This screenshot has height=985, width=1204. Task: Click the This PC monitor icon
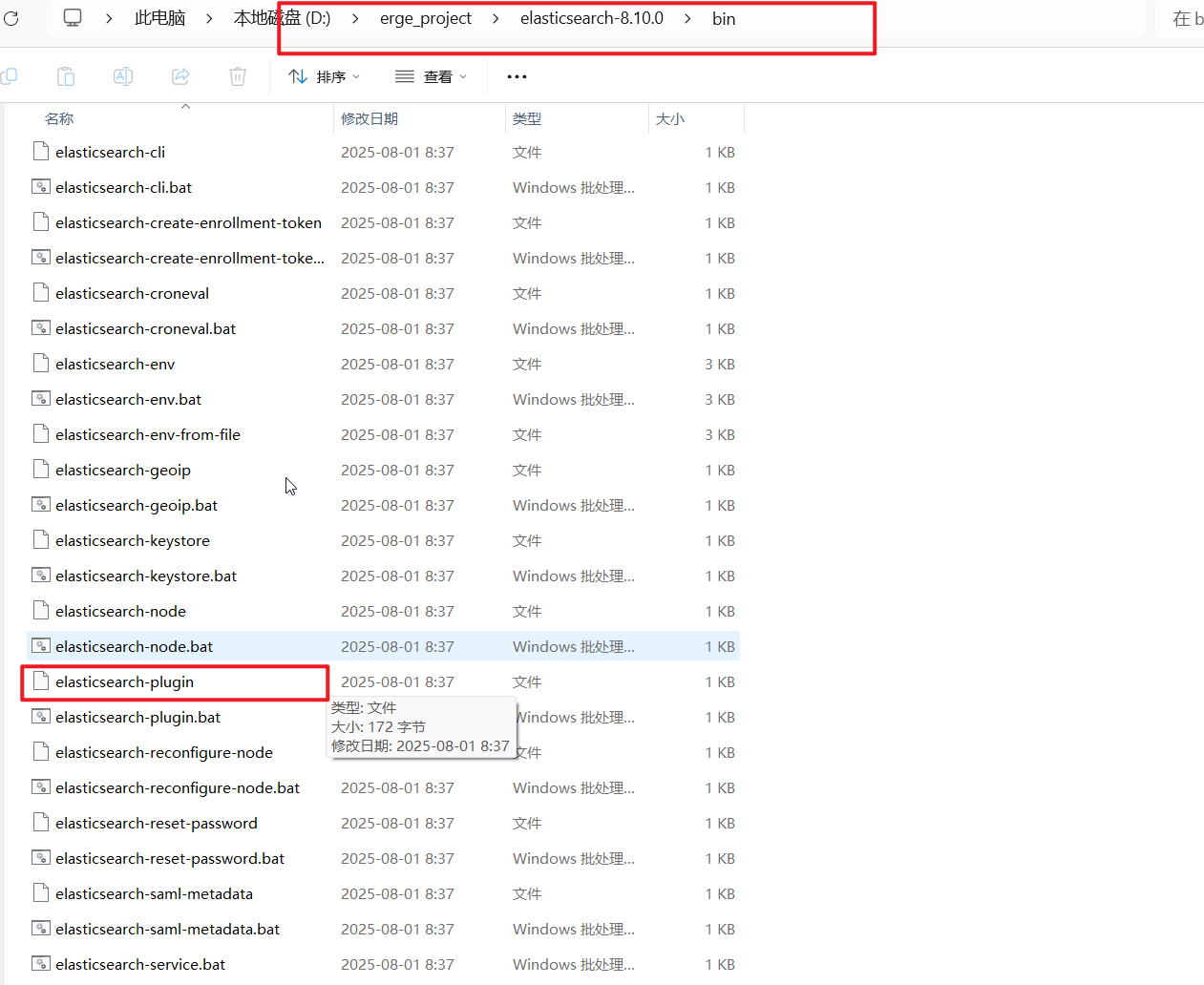pyautogui.click(x=73, y=18)
